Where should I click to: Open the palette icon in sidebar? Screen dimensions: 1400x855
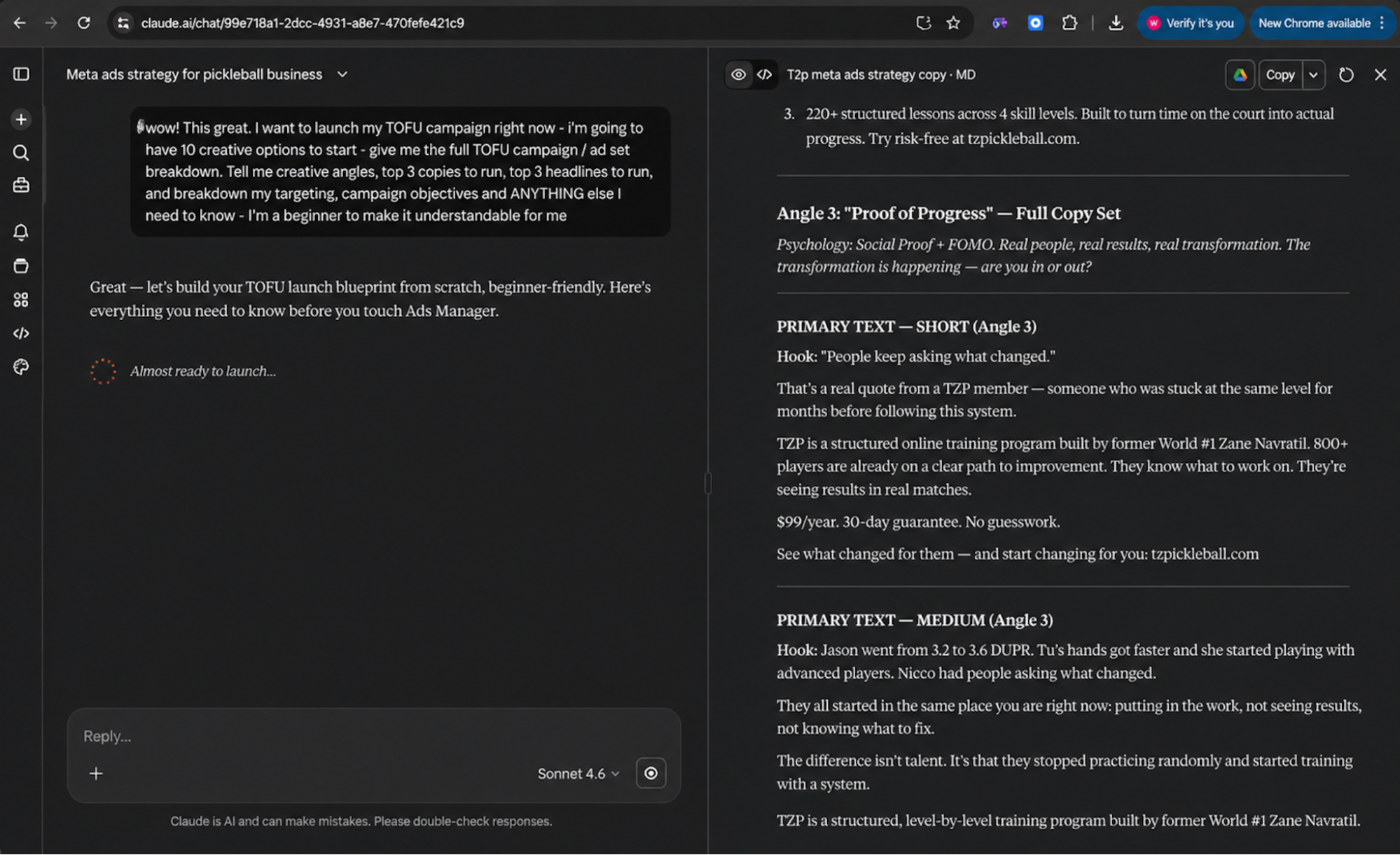(x=21, y=367)
